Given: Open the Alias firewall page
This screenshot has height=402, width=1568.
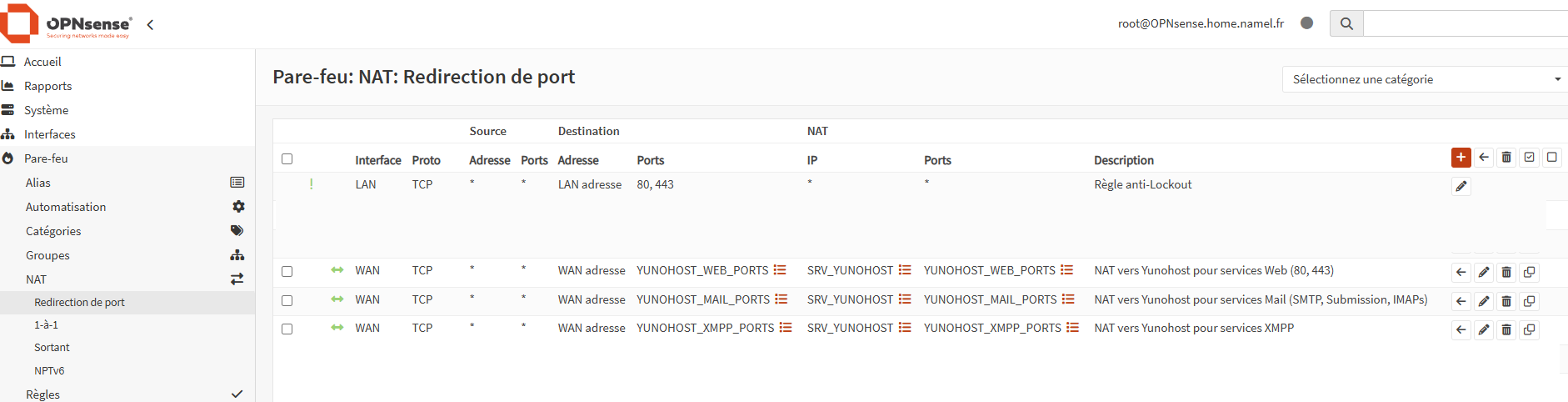Looking at the screenshot, I should (x=37, y=183).
